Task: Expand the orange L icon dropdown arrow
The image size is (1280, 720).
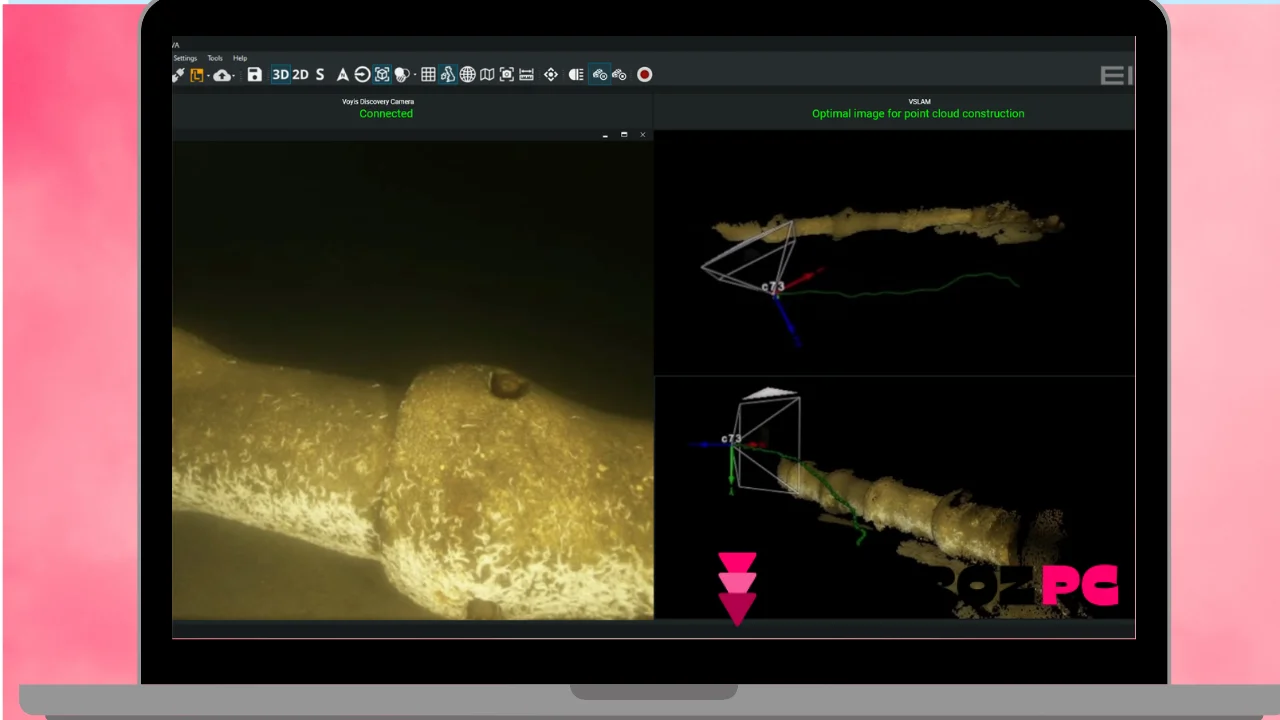Action: (x=208, y=76)
